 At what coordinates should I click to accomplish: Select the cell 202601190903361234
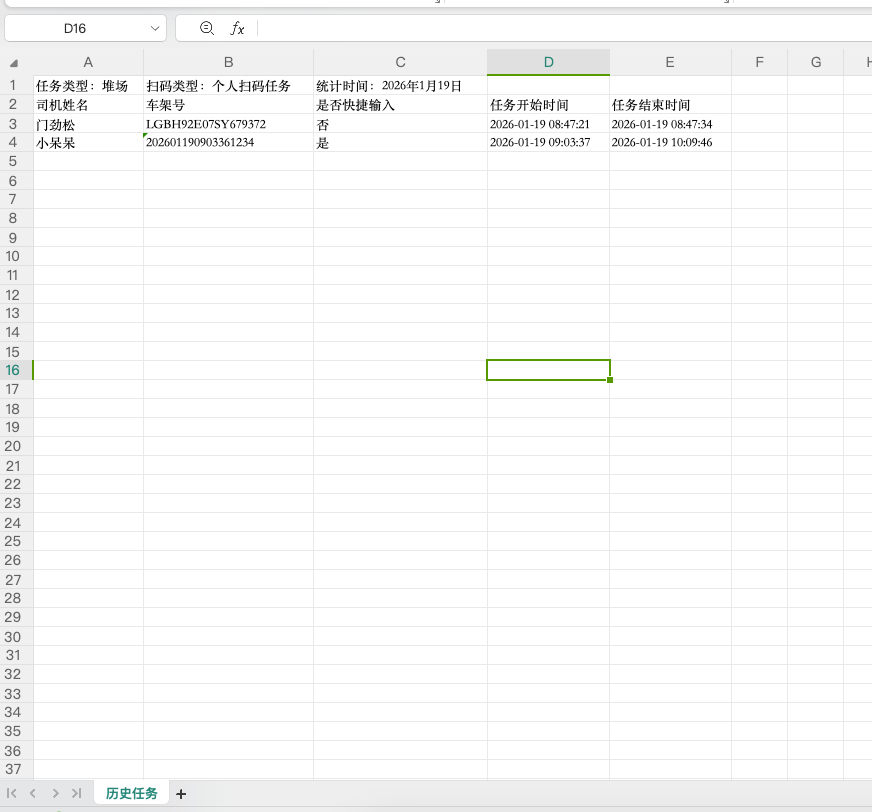point(228,142)
